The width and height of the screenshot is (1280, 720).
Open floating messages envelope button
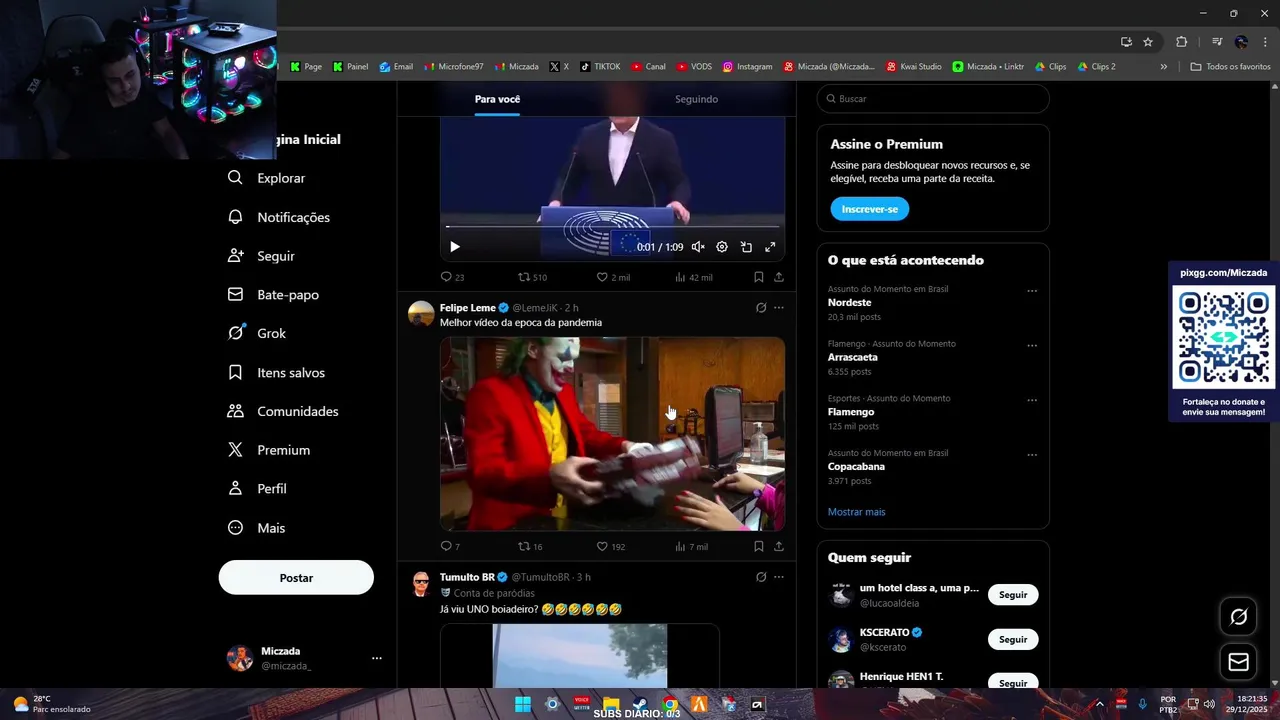[1238, 662]
